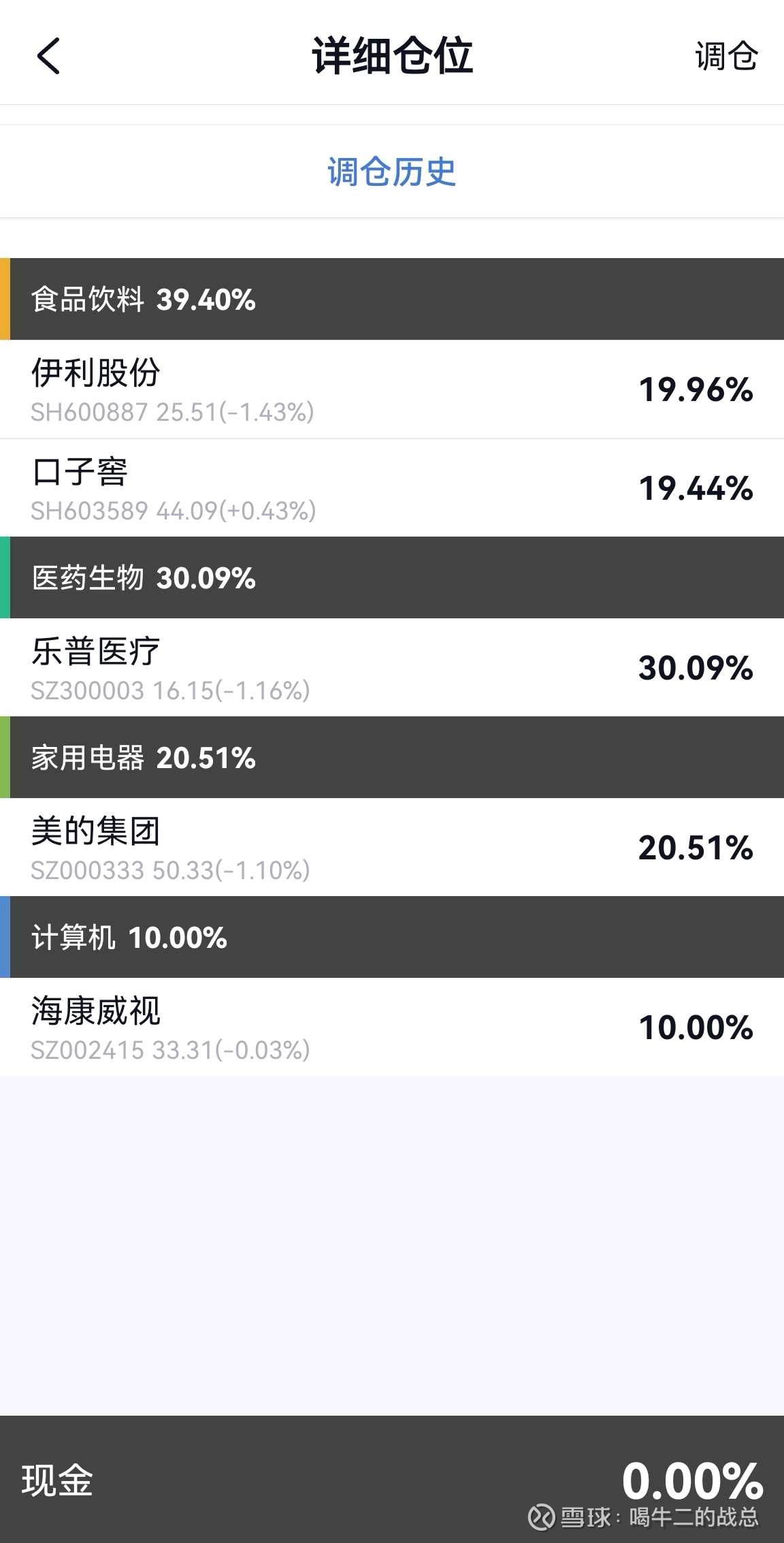Image resolution: width=784 pixels, height=1543 pixels.
Task: Tap the 现金 cash label
Action: [x=57, y=1480]
